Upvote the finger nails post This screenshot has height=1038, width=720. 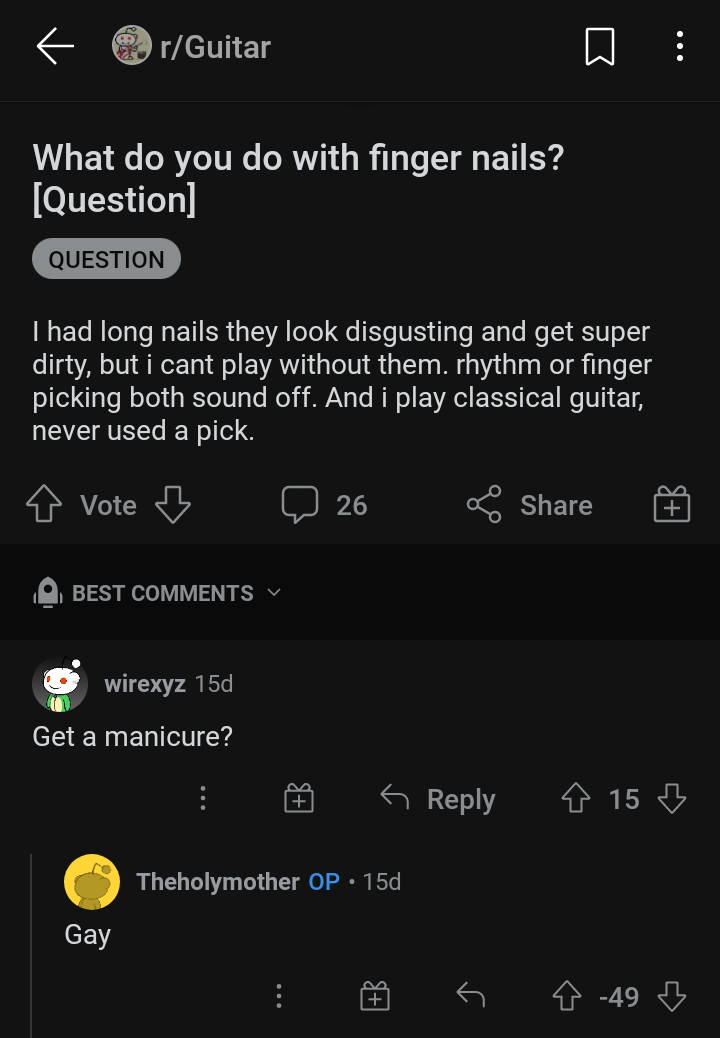pyautogui.click(x=43, y=505)
